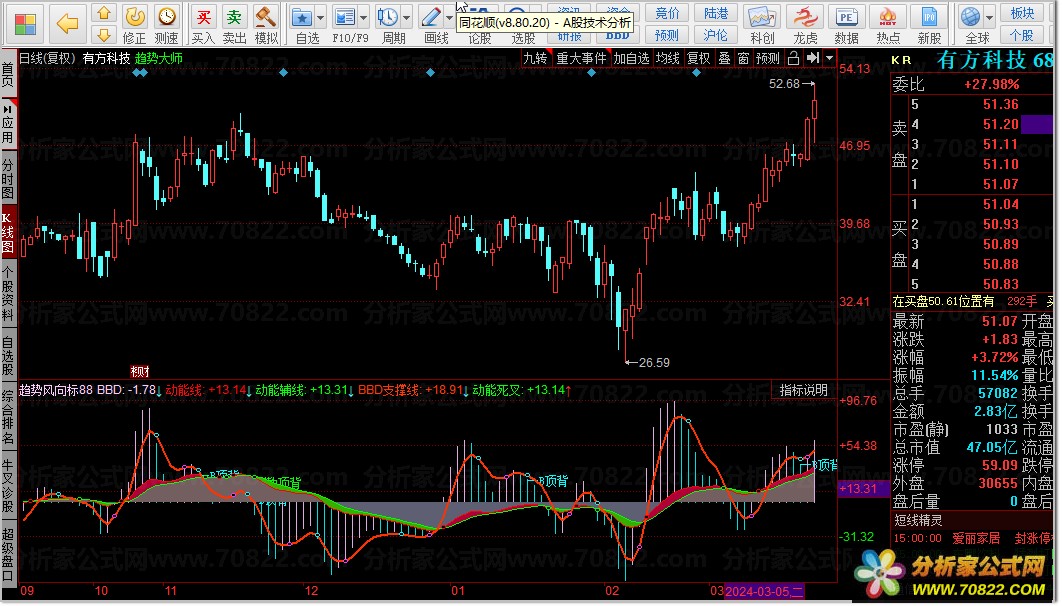Screen dimensions: 1062x606
Task: Toggle 预测 forecast in chart bar
Action: 767,59
